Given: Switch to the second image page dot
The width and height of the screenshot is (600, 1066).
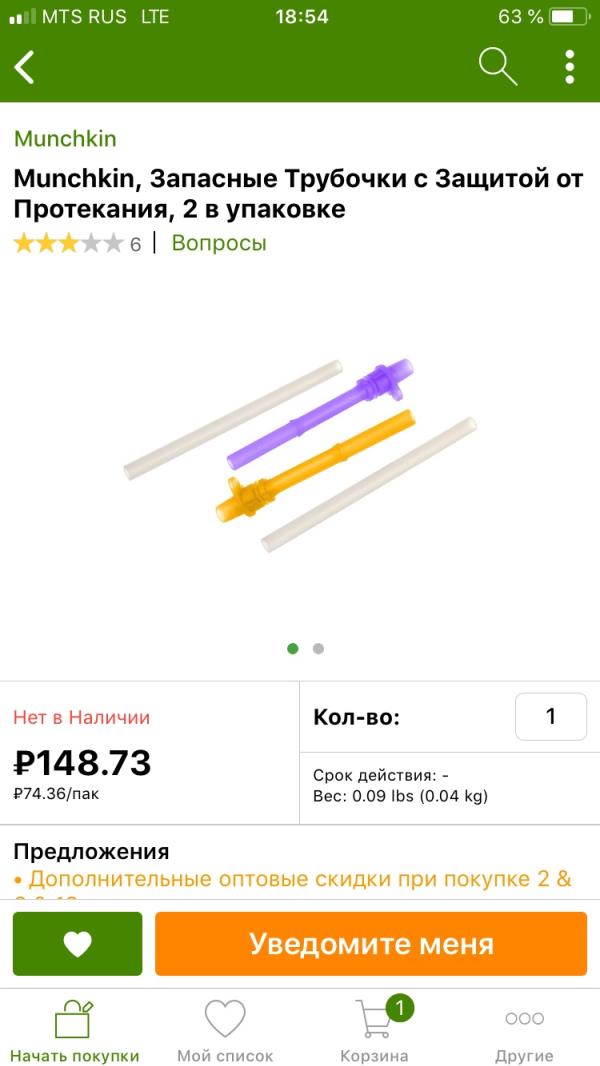Looking at the screenshot, I should [318, 648].
